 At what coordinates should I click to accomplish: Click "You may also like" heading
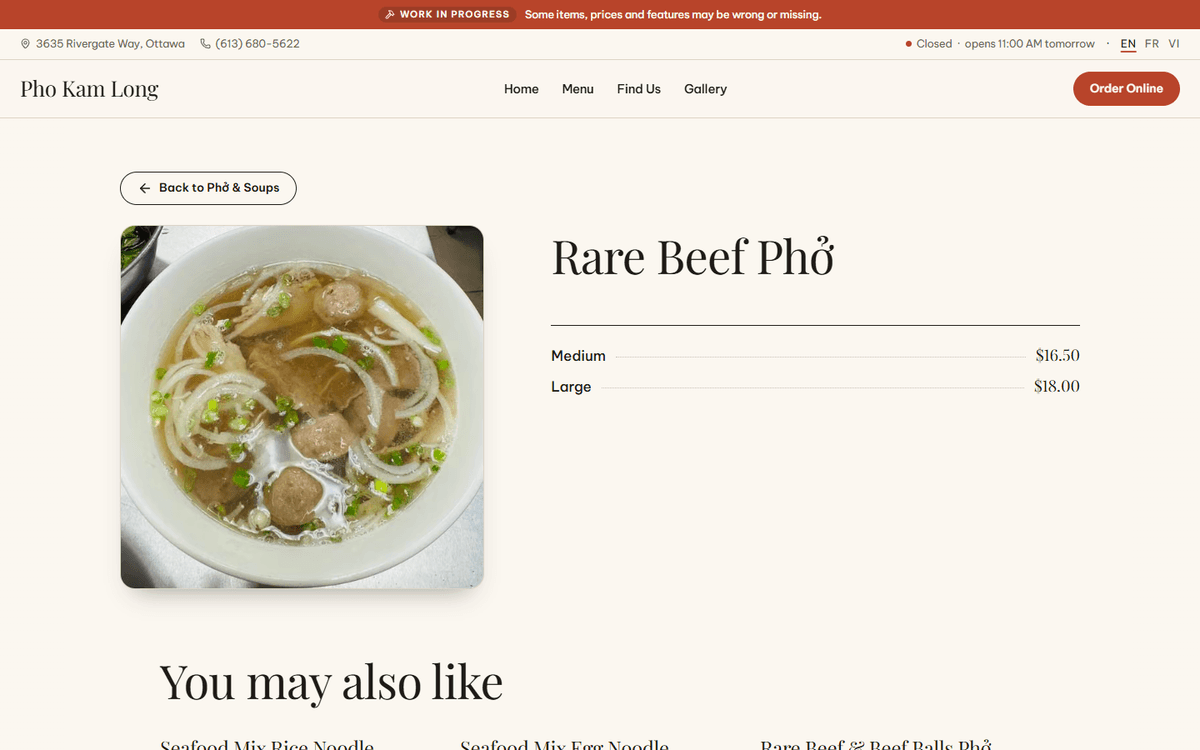331,682
